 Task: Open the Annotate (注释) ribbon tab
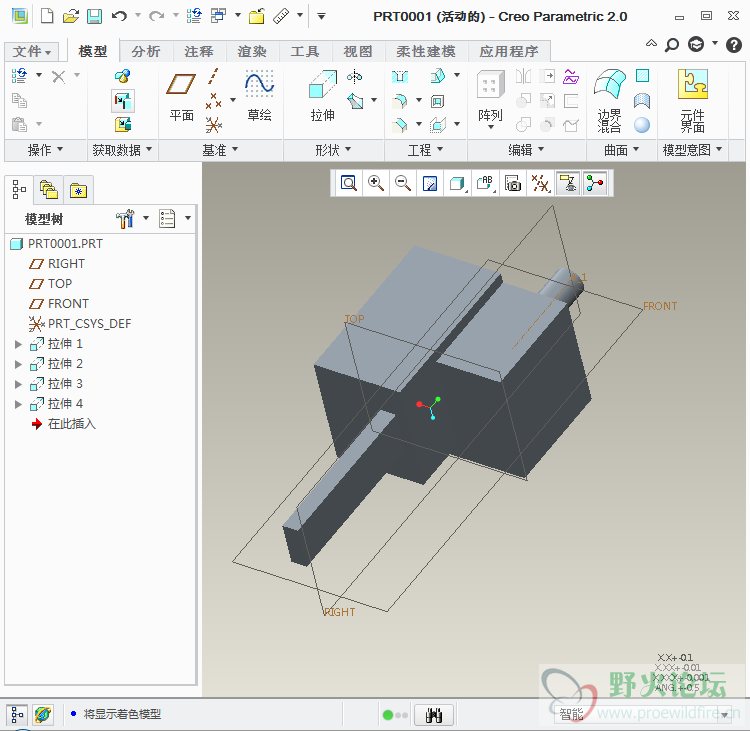tap(199, 51)
